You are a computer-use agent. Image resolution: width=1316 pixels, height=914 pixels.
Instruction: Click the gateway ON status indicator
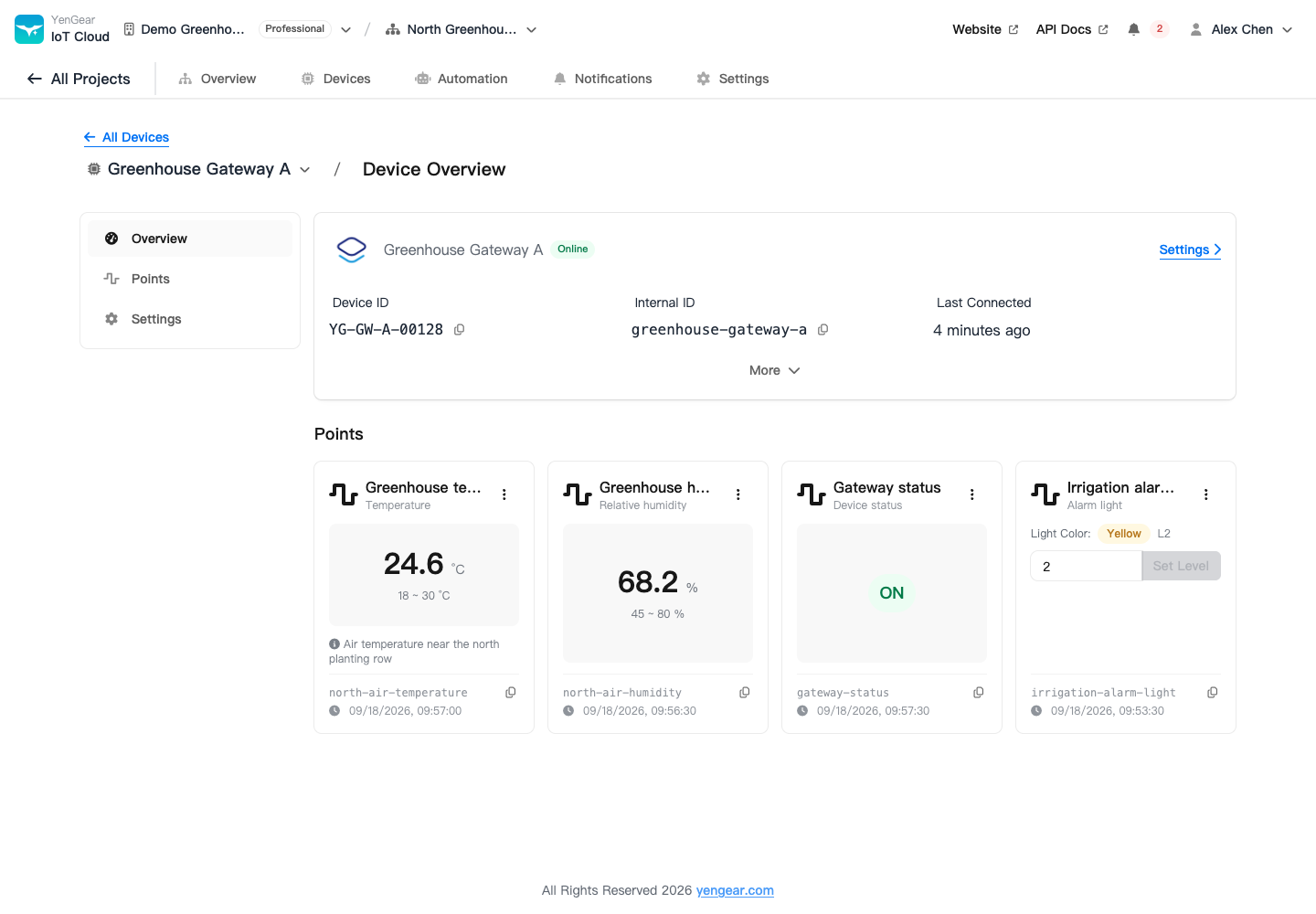coord(892,593)
